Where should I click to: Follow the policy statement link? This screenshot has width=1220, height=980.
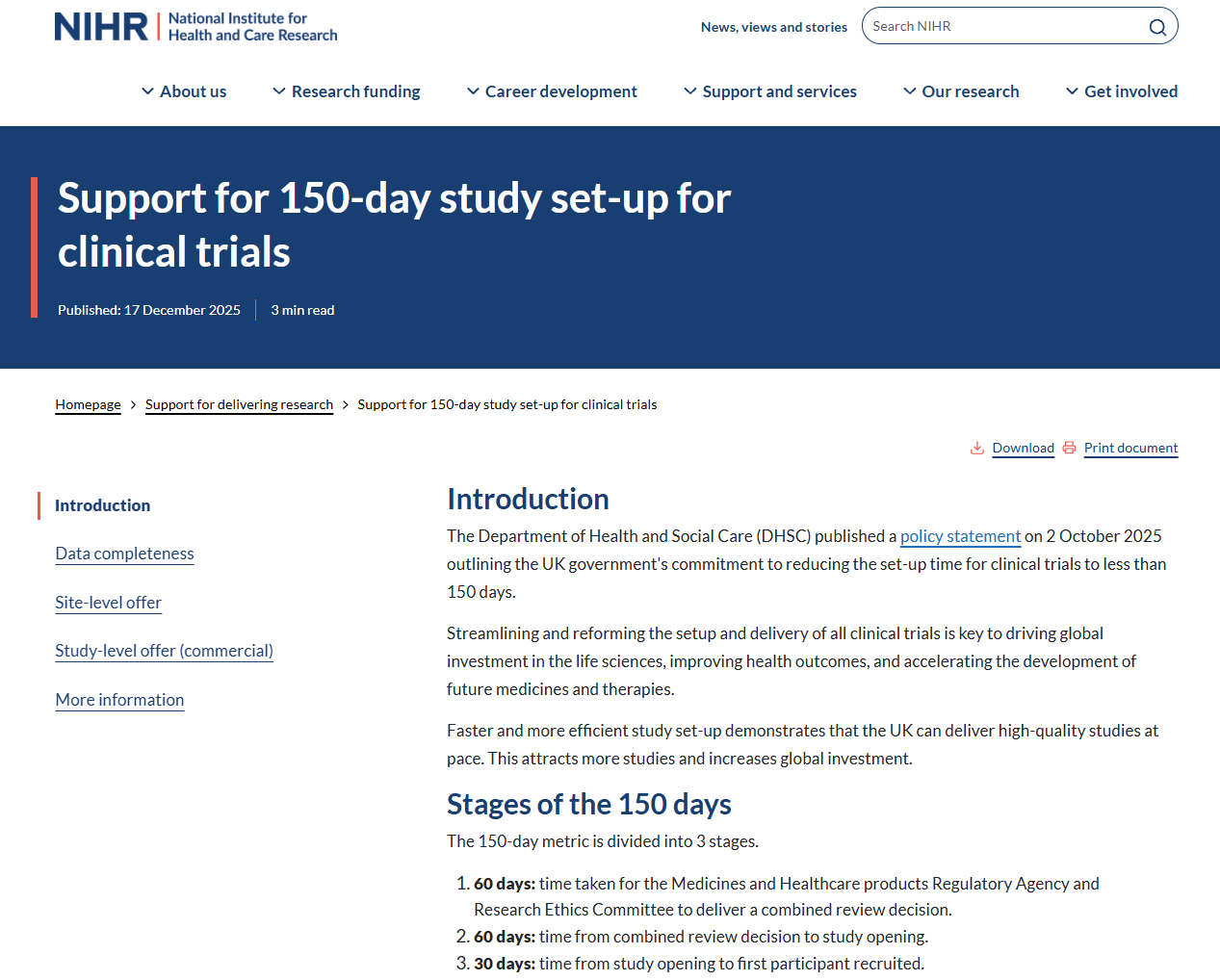pos(960,536)
